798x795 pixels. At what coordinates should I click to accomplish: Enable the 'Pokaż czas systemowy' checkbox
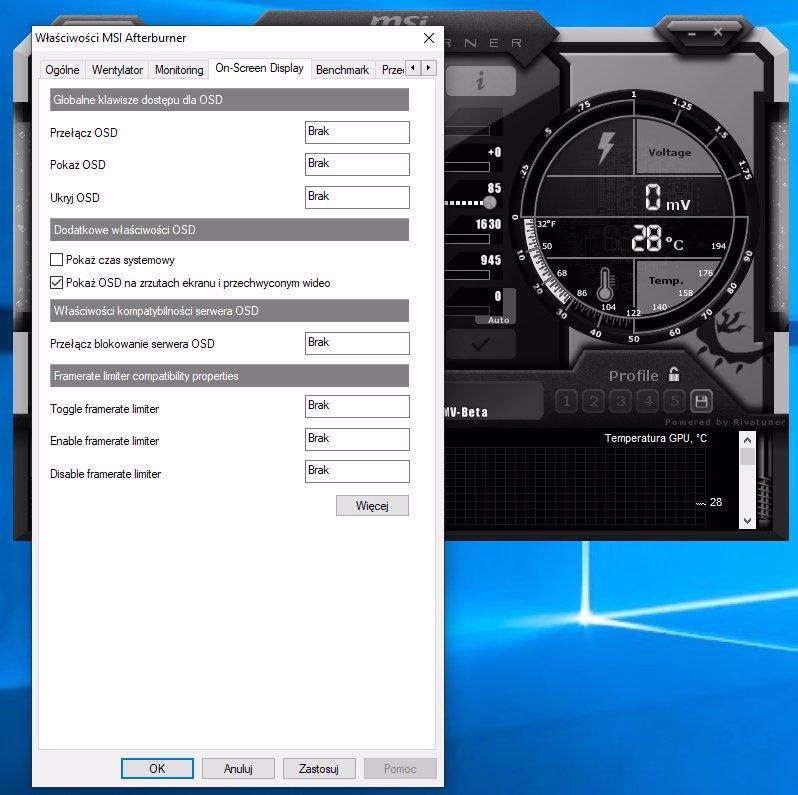click(x=57, y=260)
